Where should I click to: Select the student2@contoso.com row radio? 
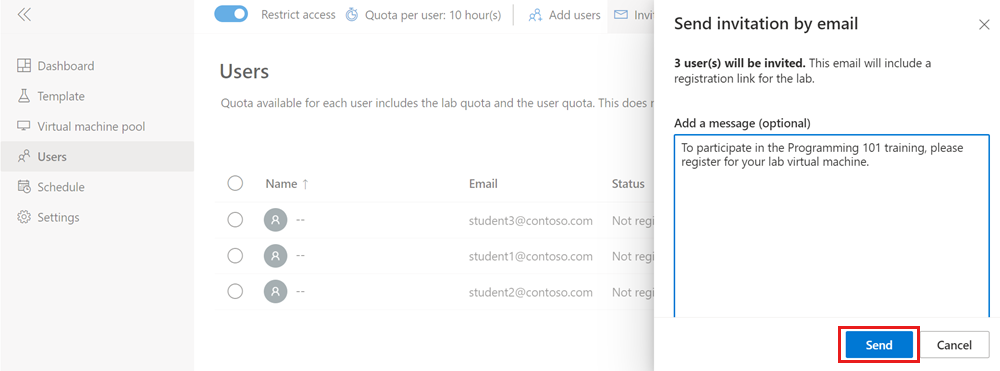pos(235,291)
